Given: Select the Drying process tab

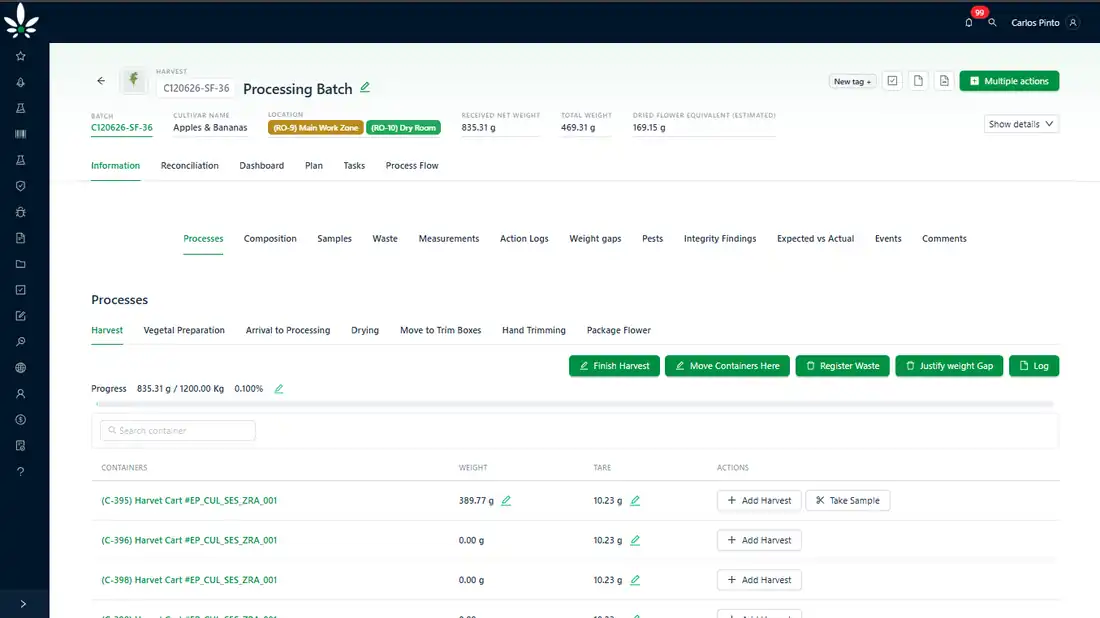Looking at the screenshot, I should [x=365, y=330].
